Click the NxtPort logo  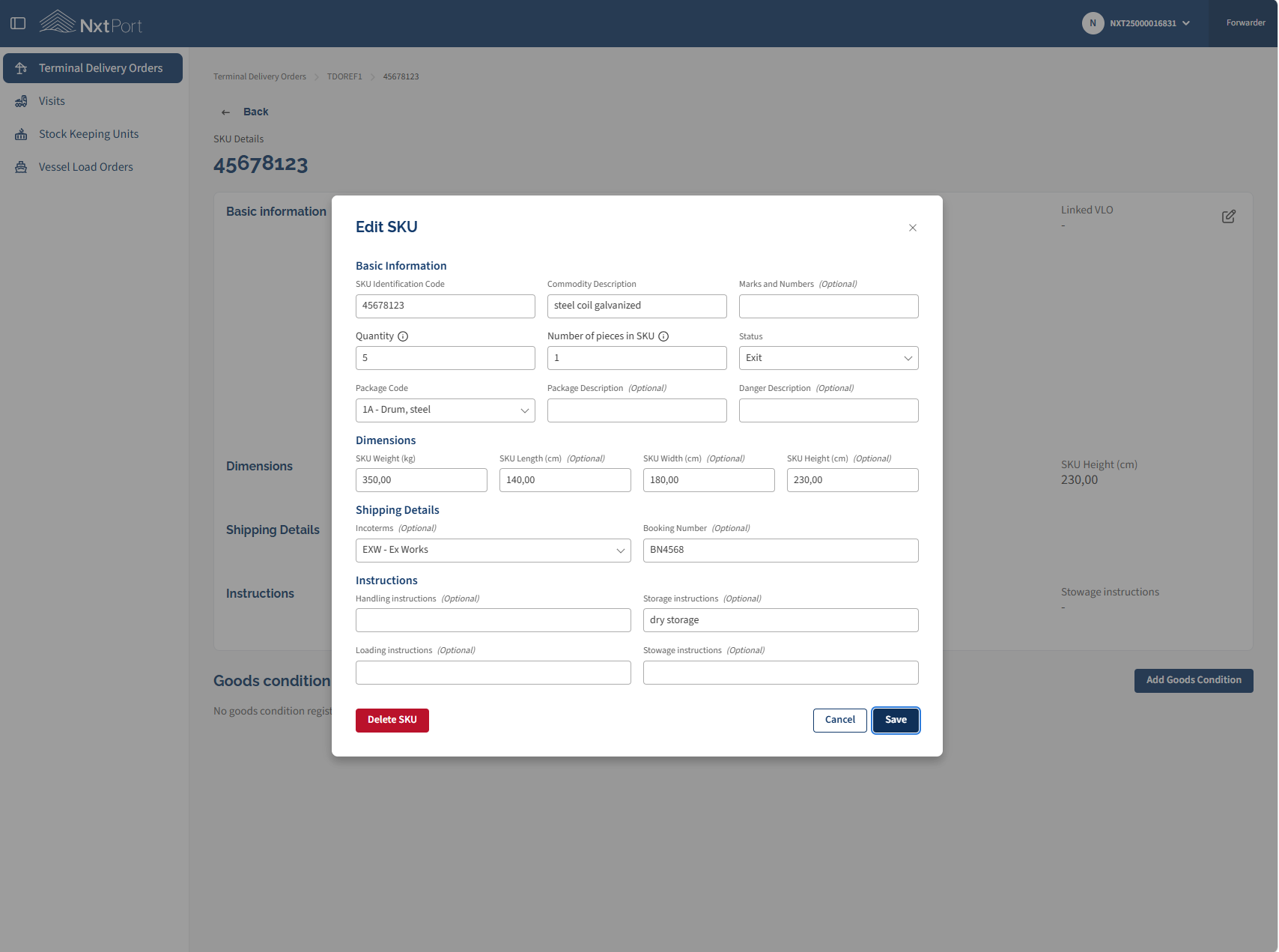91,22
